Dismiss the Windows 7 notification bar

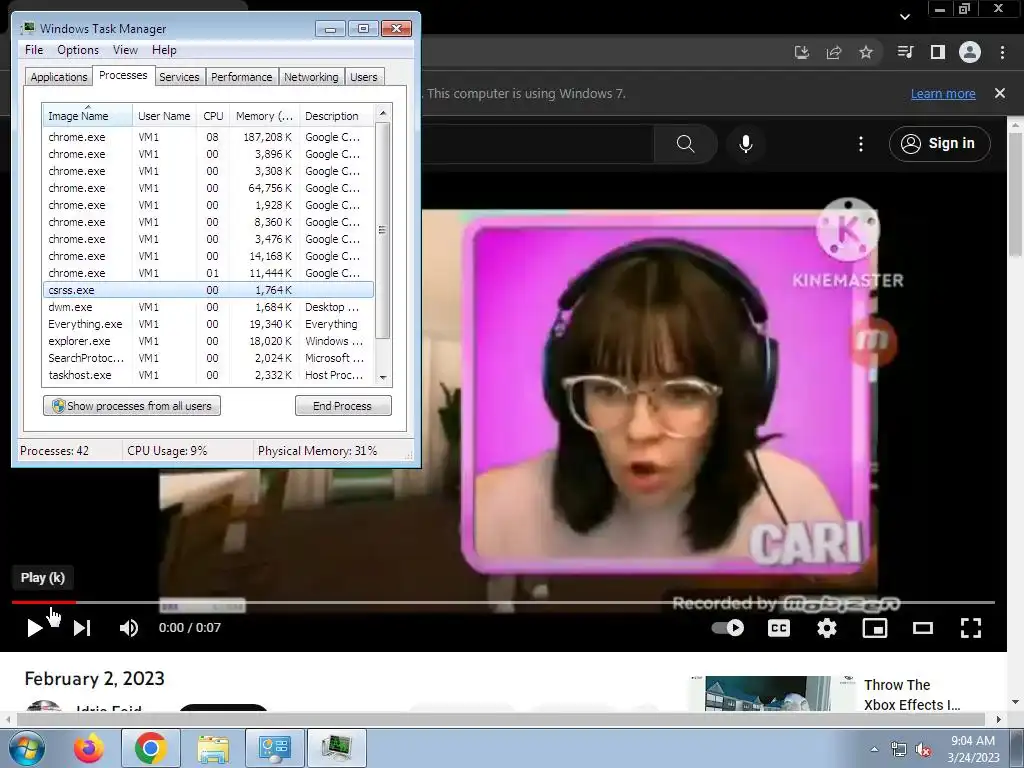coord(1000,93)
